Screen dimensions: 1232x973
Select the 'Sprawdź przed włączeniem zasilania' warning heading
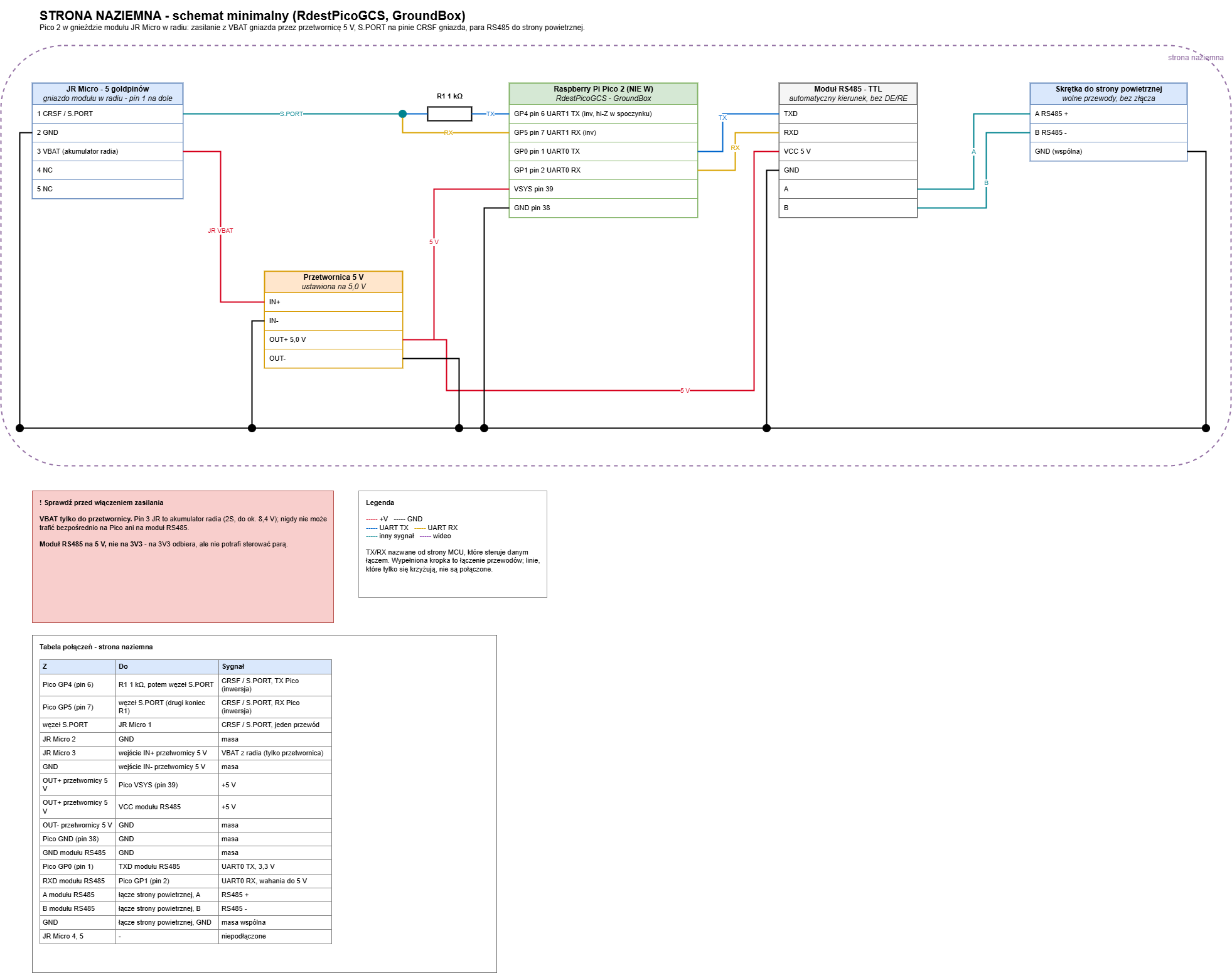[101, 502]
